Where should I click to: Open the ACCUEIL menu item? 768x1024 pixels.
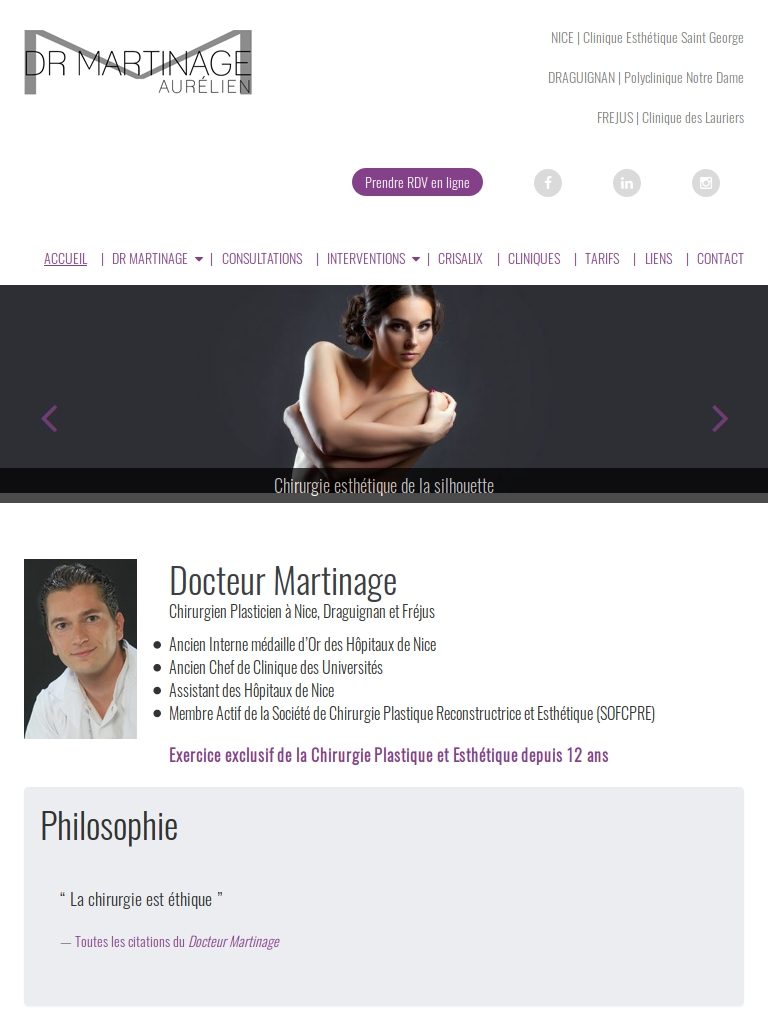(65, 259)
